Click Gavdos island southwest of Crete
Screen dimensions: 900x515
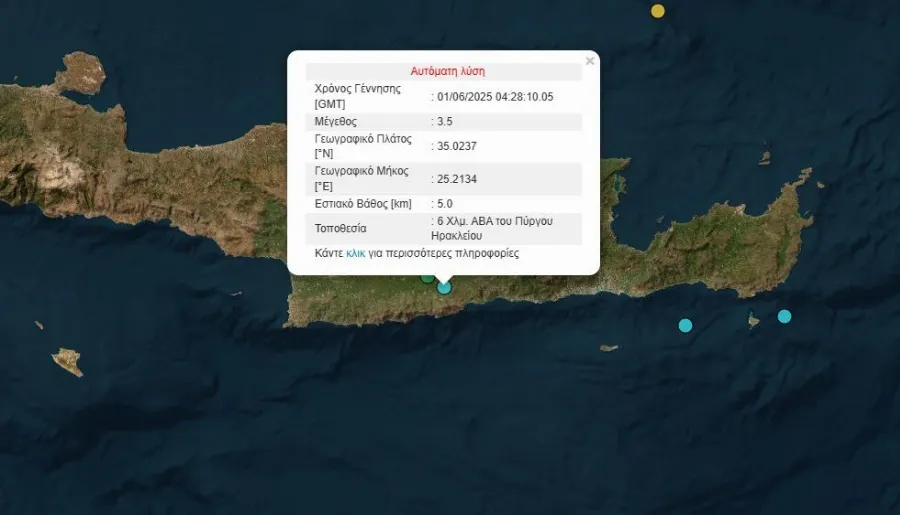[67, 361]
